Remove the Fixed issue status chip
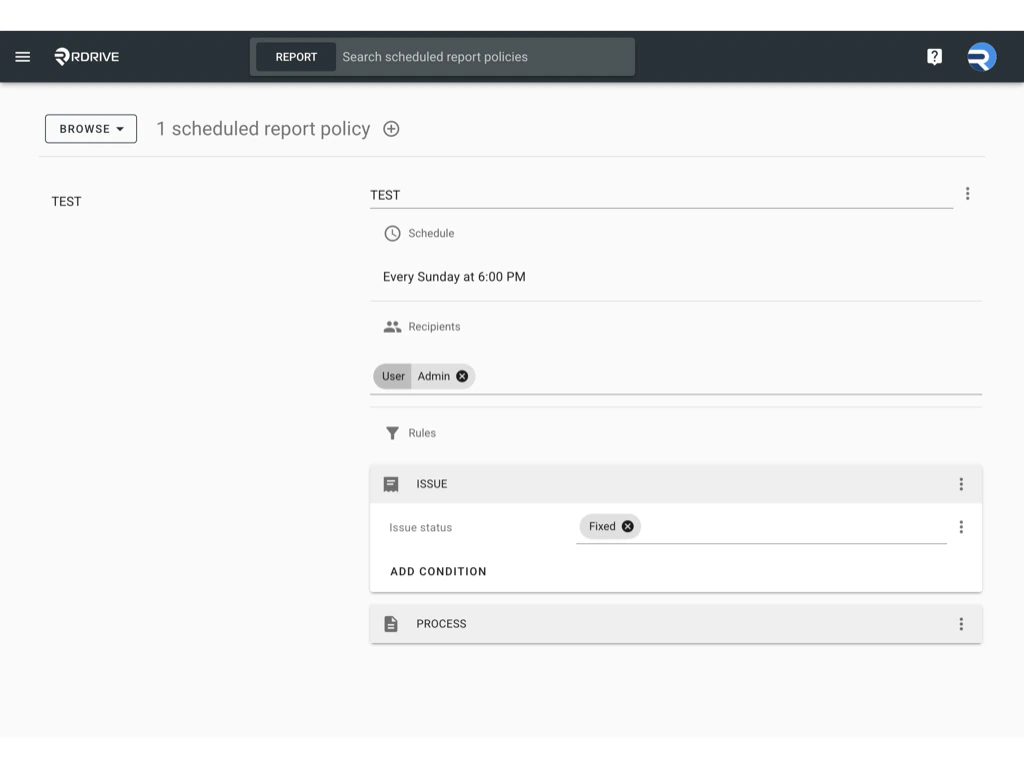The image size is (1024, 768). pos(627,525)
